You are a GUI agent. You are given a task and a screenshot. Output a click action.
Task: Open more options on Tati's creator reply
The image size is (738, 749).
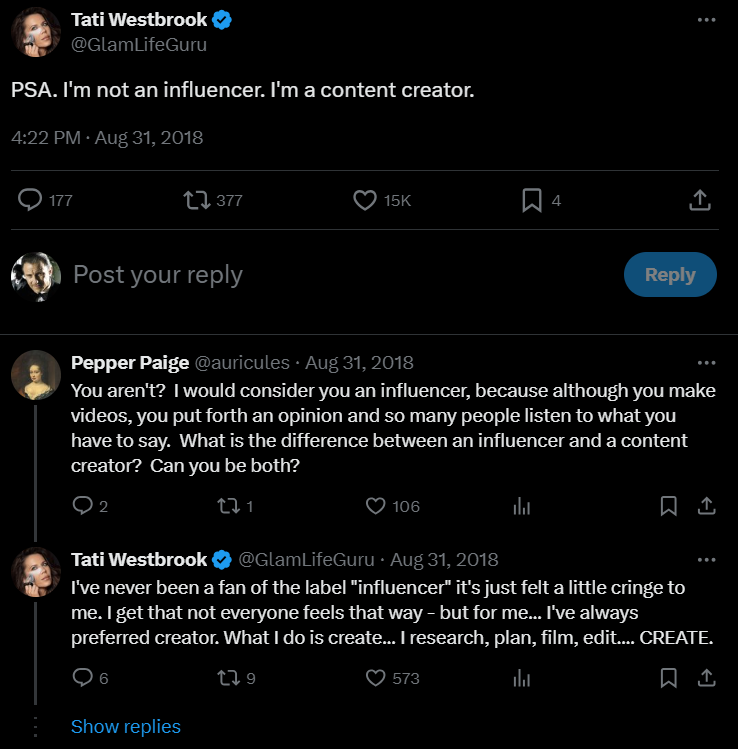coord(706,559)
